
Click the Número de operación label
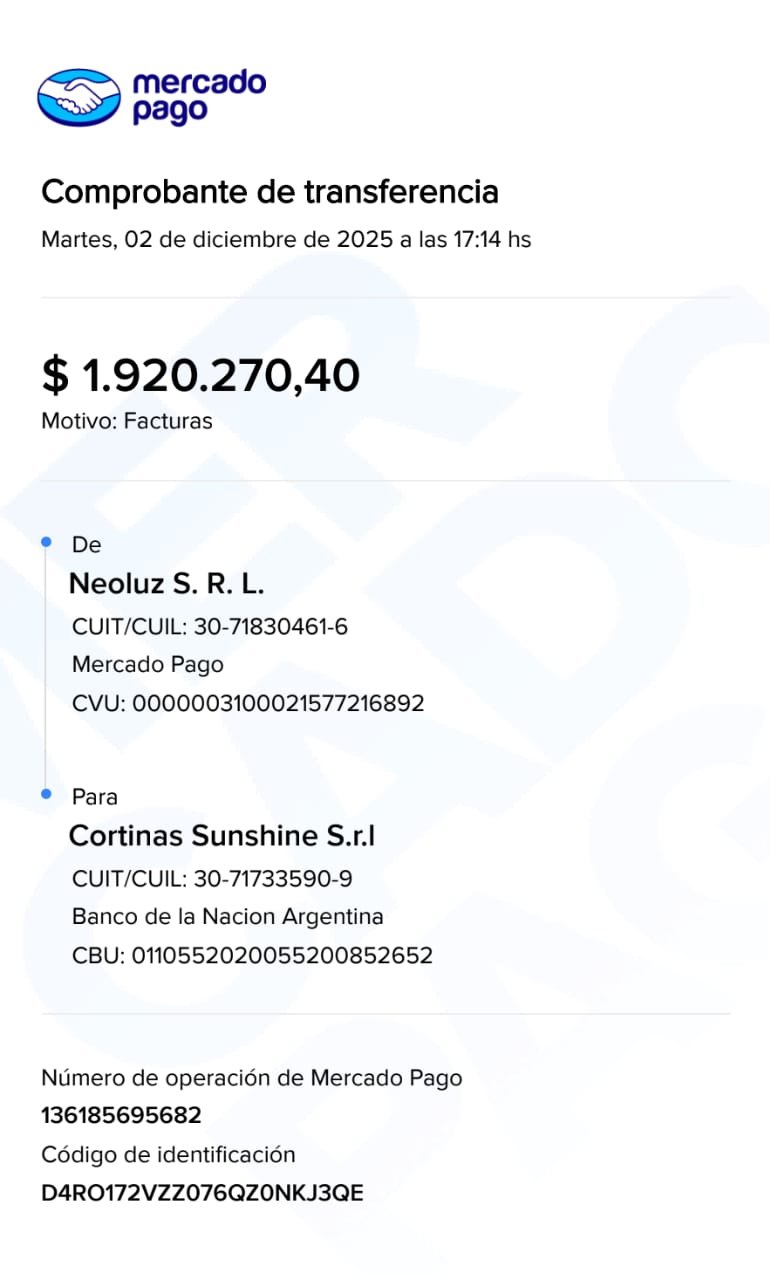tap(251, 1078)
